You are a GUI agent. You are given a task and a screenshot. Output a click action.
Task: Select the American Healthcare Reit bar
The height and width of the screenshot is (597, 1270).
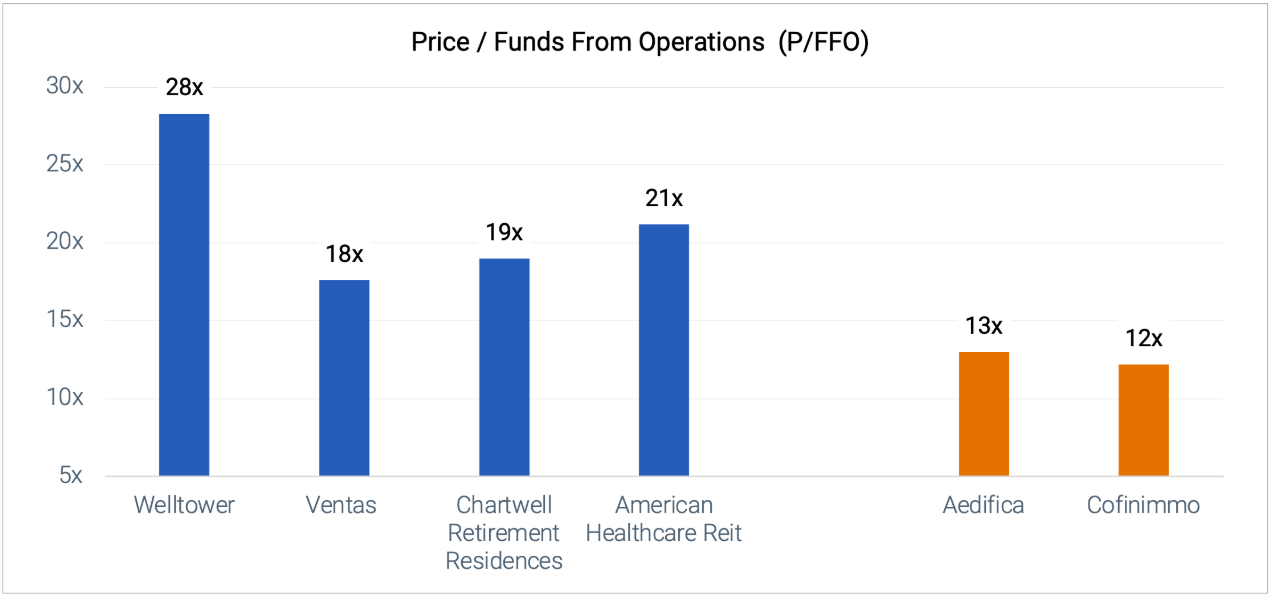click(x=664, y=350)
